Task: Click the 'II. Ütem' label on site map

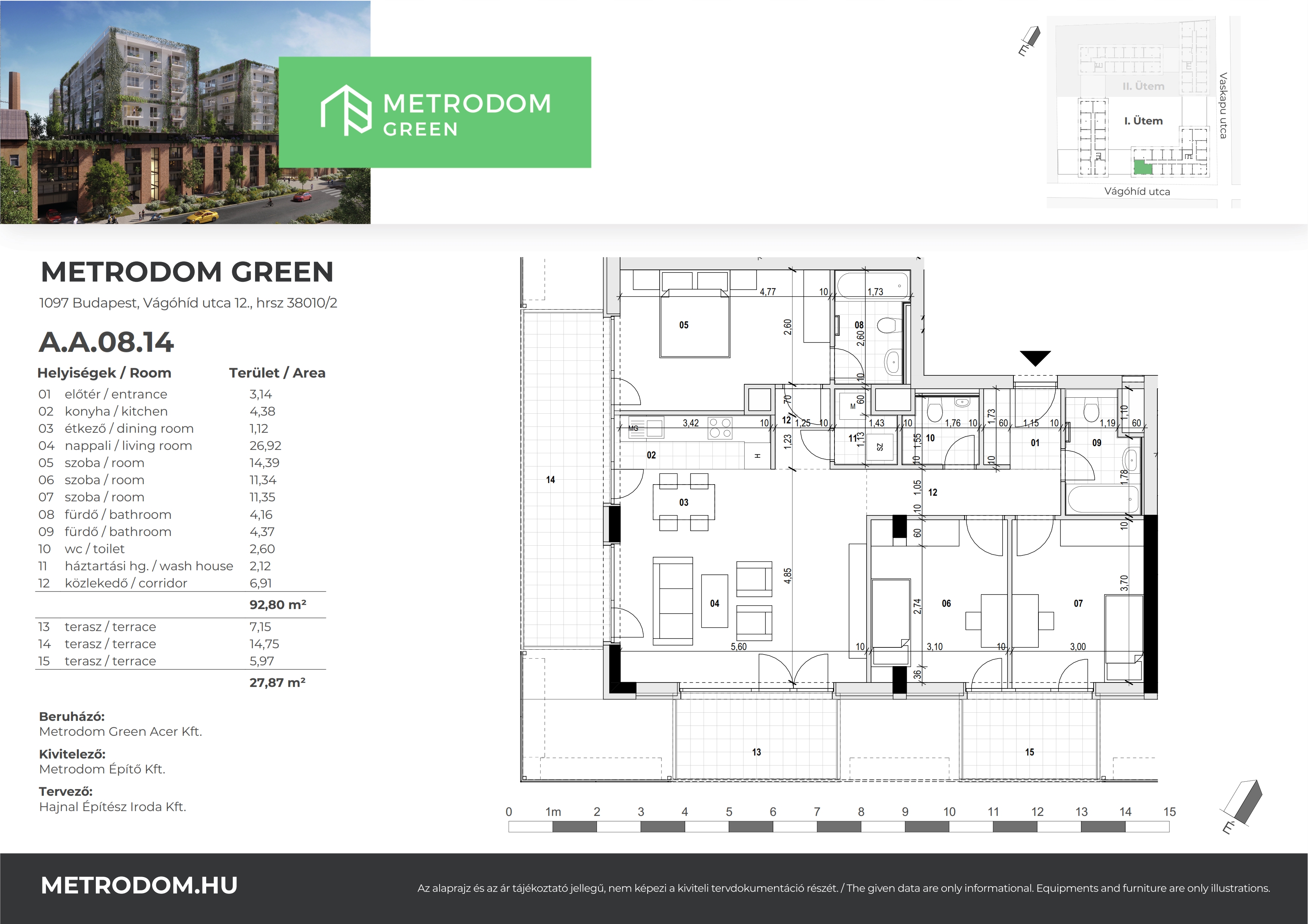Action: tap(1143, 86)
